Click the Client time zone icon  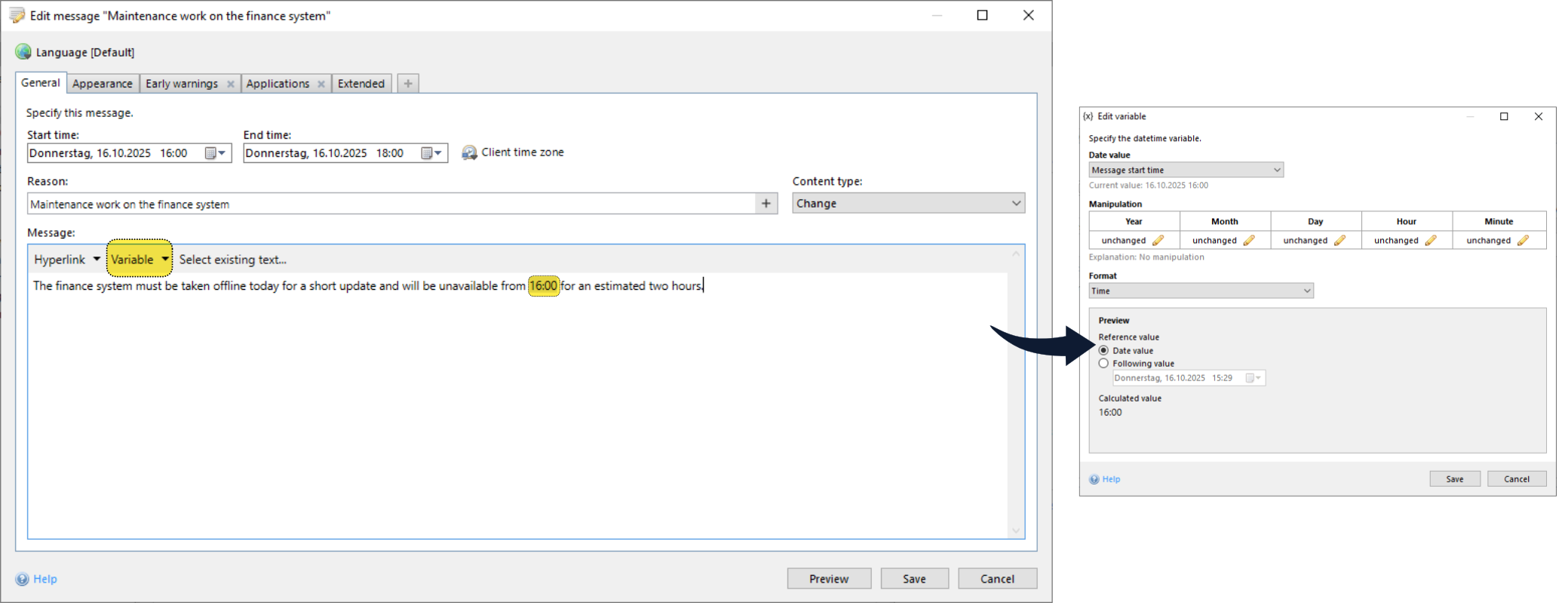[469, 152]
